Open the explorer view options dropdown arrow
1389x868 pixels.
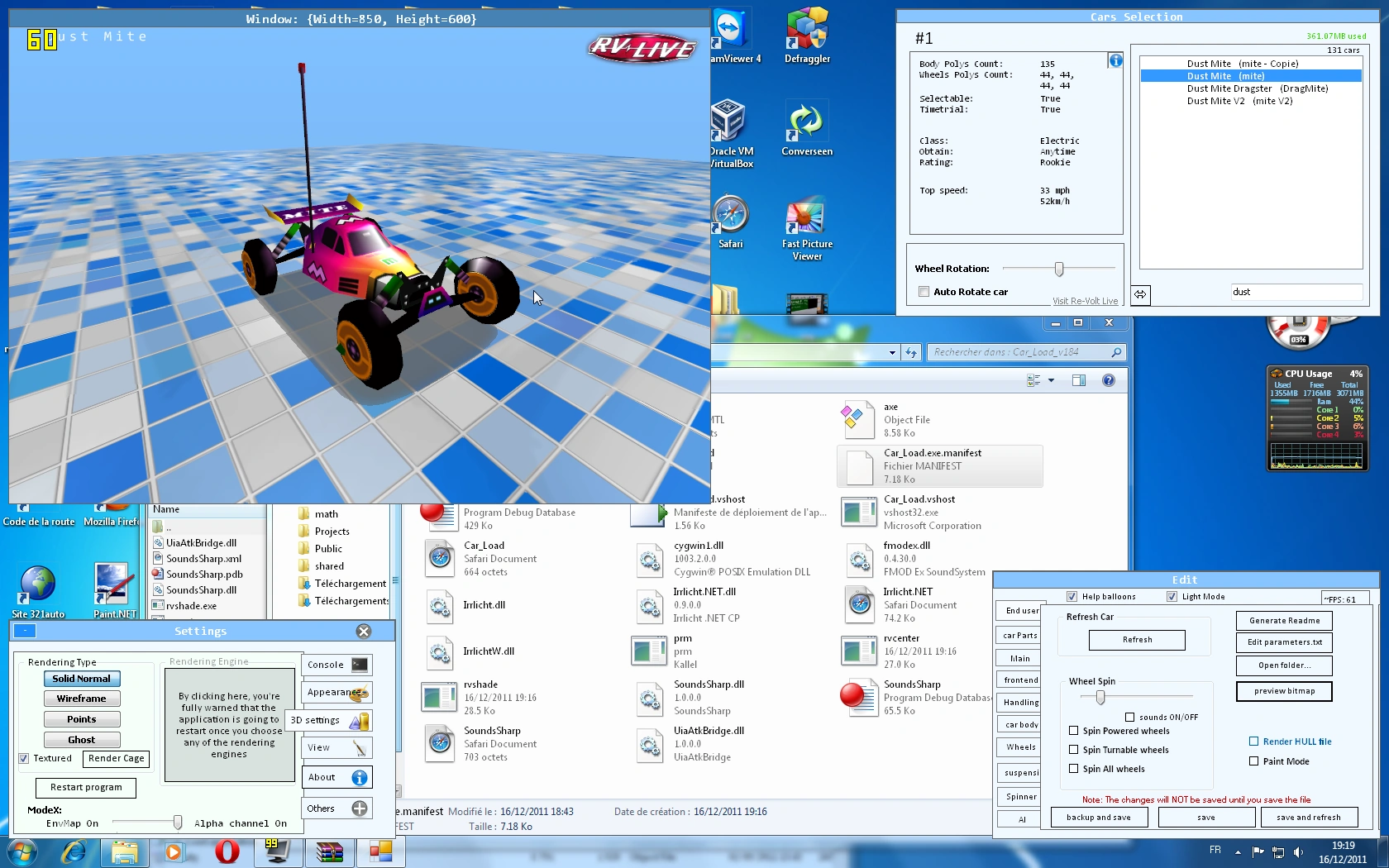click(x=1051, y=380)
